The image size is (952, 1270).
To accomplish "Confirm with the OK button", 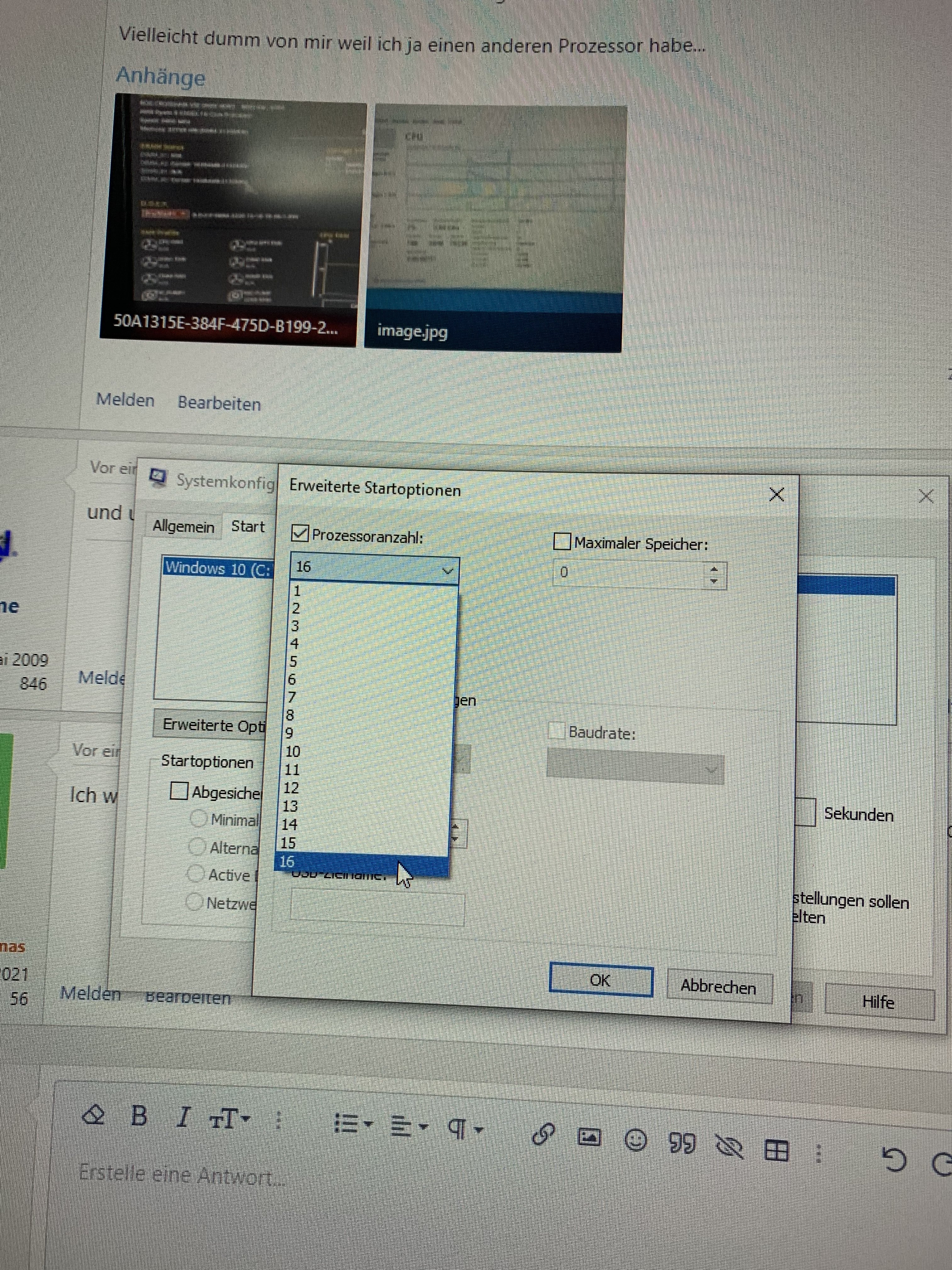I will pyautogui.click(x=600, y=980).
